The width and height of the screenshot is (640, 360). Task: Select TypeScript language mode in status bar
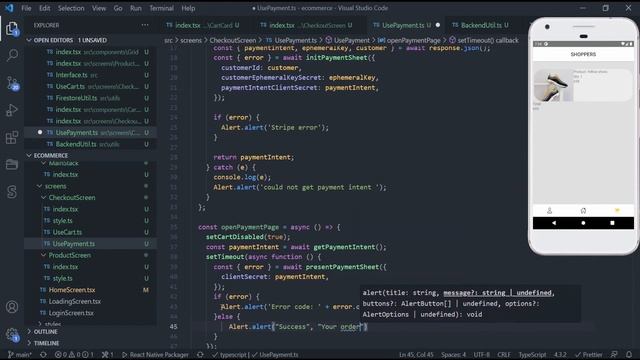click(532, 355)
